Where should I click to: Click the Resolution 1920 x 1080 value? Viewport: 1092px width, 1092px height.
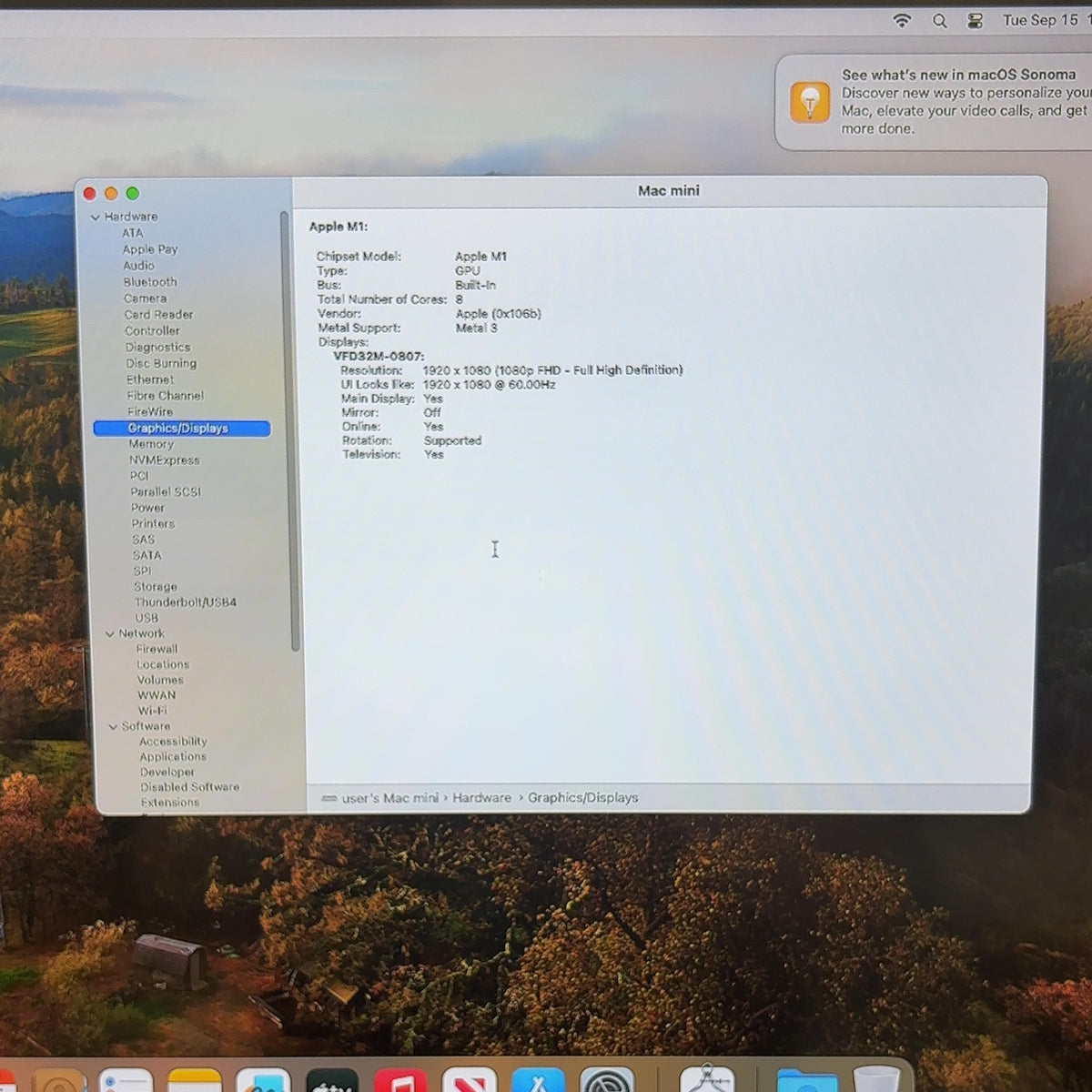point(552,370)
